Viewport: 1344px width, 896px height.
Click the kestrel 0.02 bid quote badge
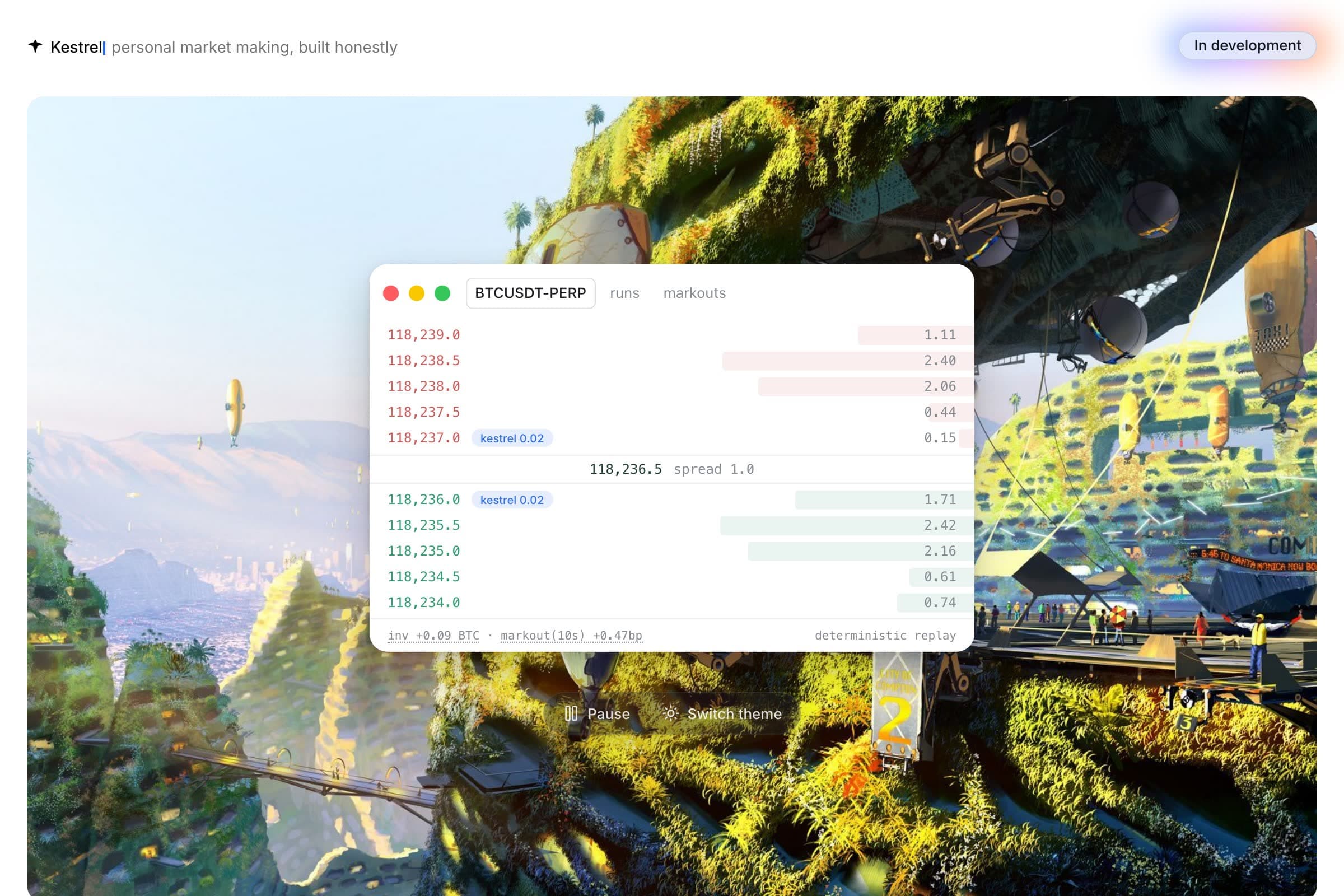point(511,500)
